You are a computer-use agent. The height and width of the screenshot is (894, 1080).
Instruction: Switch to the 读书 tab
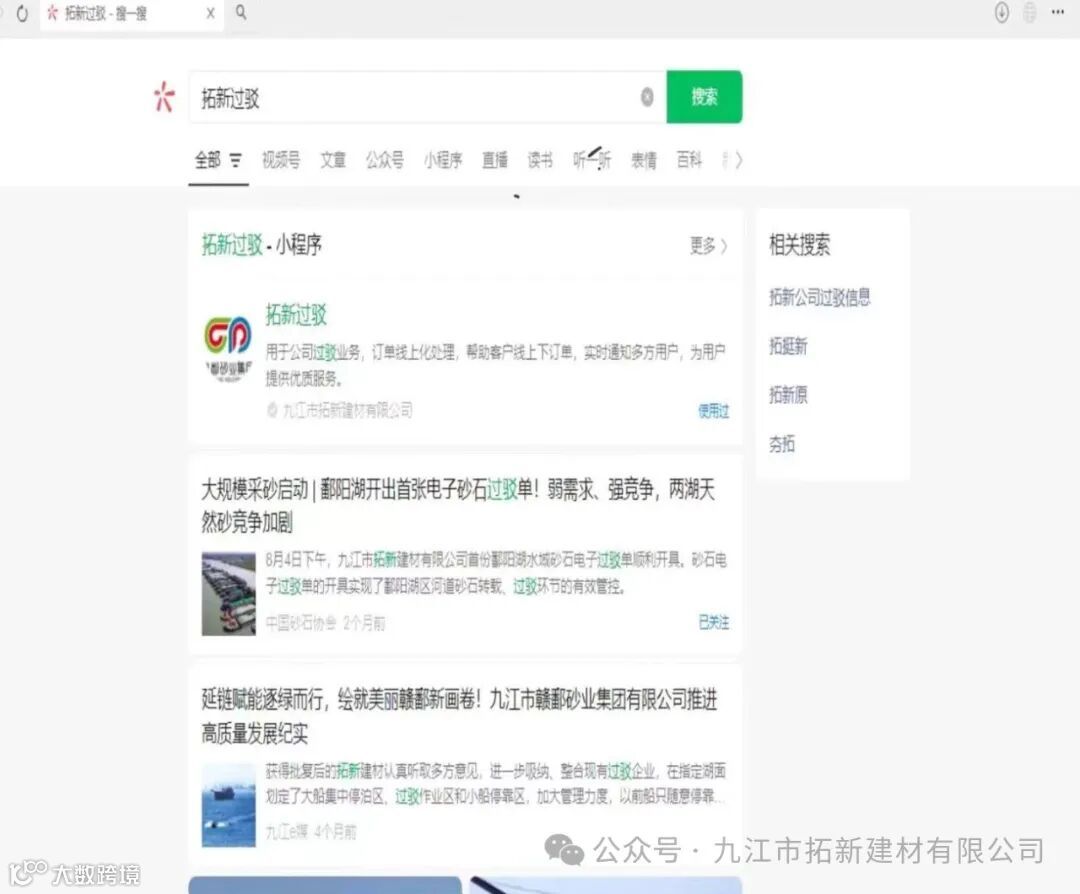tap(540, 160)
